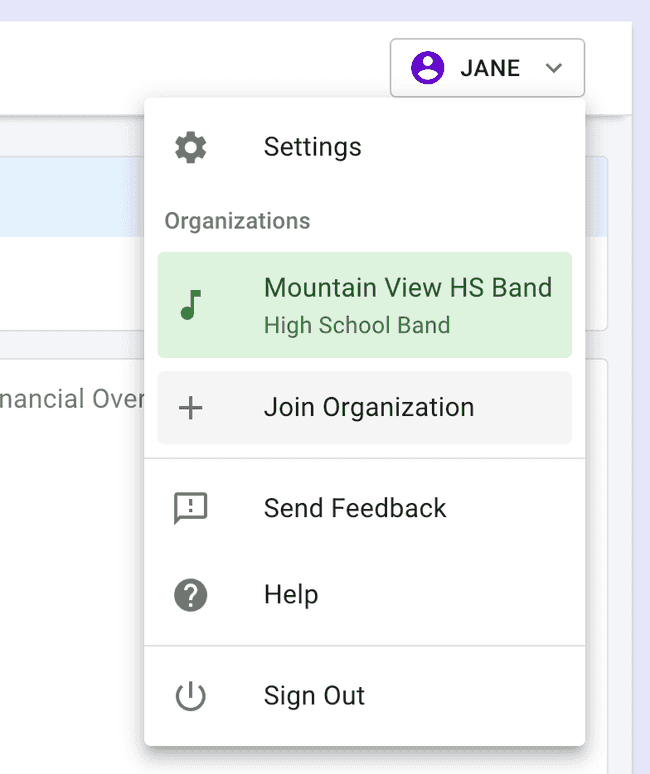Choose the Join Organization option

[x=368, y=408]
